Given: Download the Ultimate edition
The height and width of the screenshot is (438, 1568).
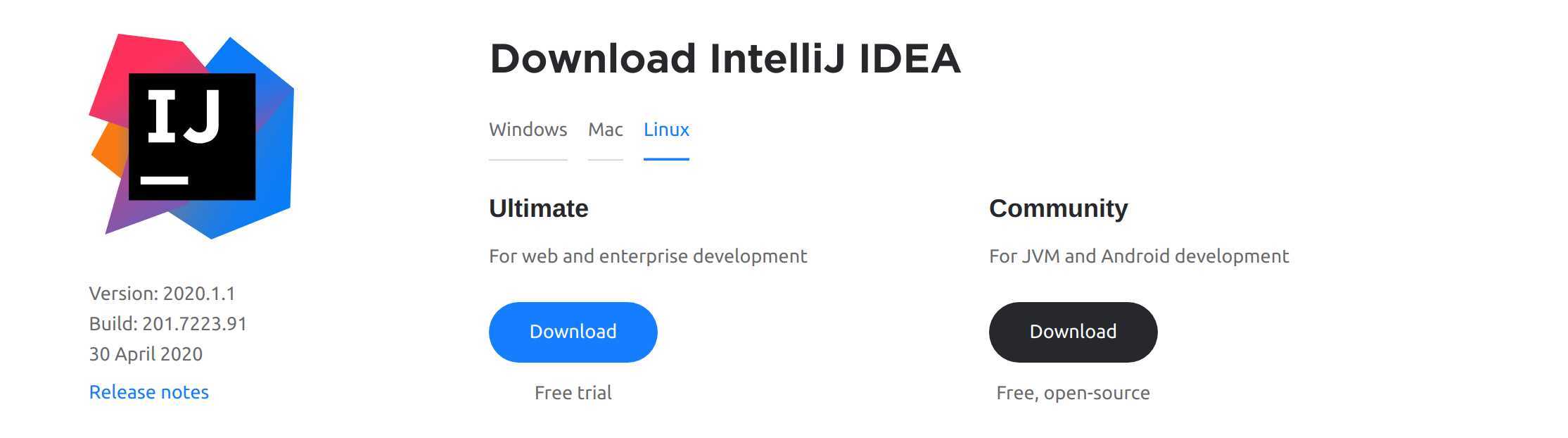Looking at the screenshot, I should point(573,332).
